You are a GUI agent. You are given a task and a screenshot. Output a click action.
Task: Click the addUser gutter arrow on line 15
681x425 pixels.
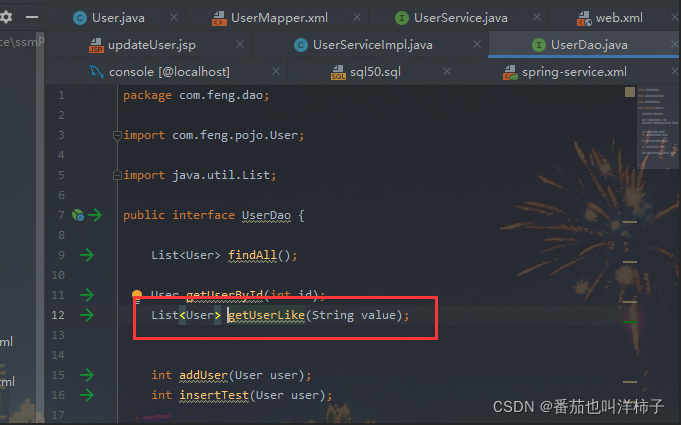click(87, 375)
